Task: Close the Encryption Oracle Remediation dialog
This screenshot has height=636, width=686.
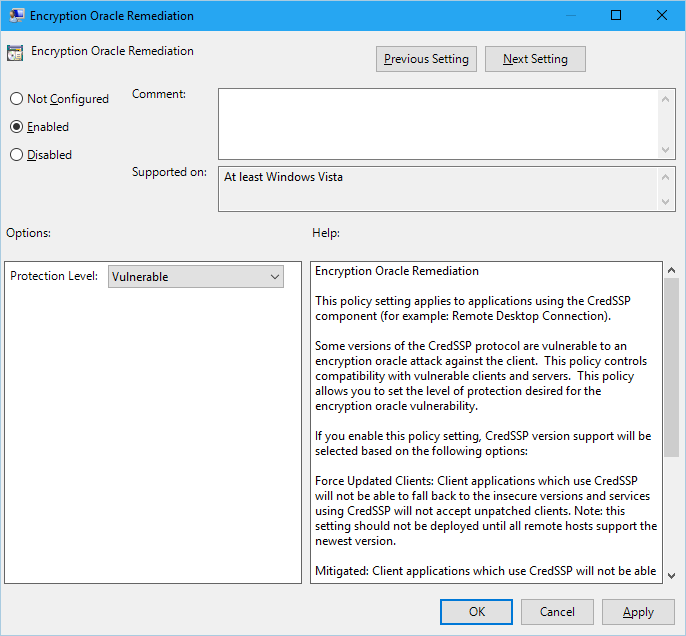Action: 662,15
